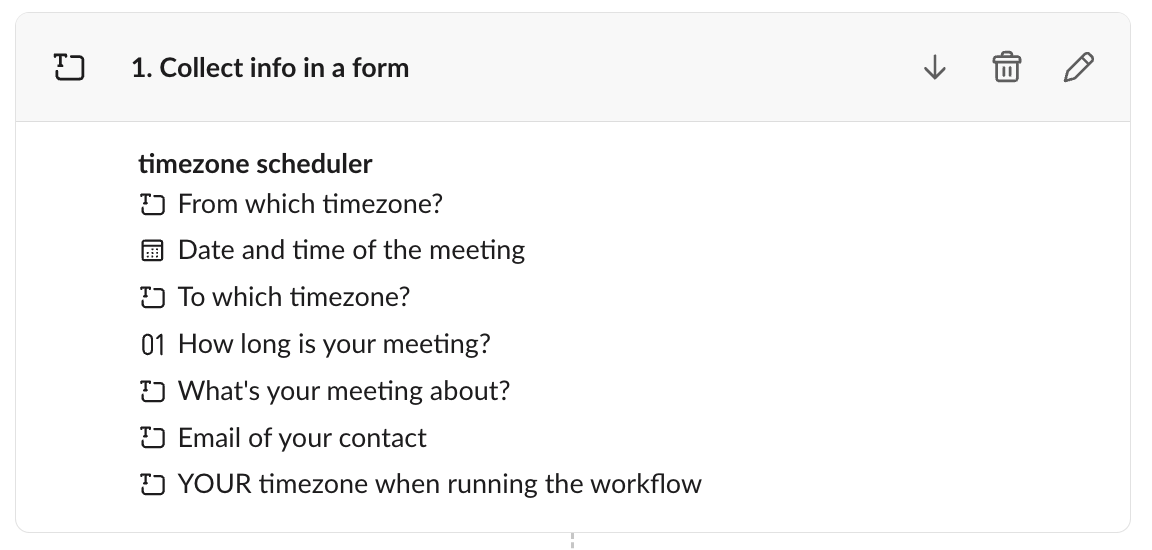Select the 'From which timezone?' field label

pyautogui.click(x=310, y=204)
